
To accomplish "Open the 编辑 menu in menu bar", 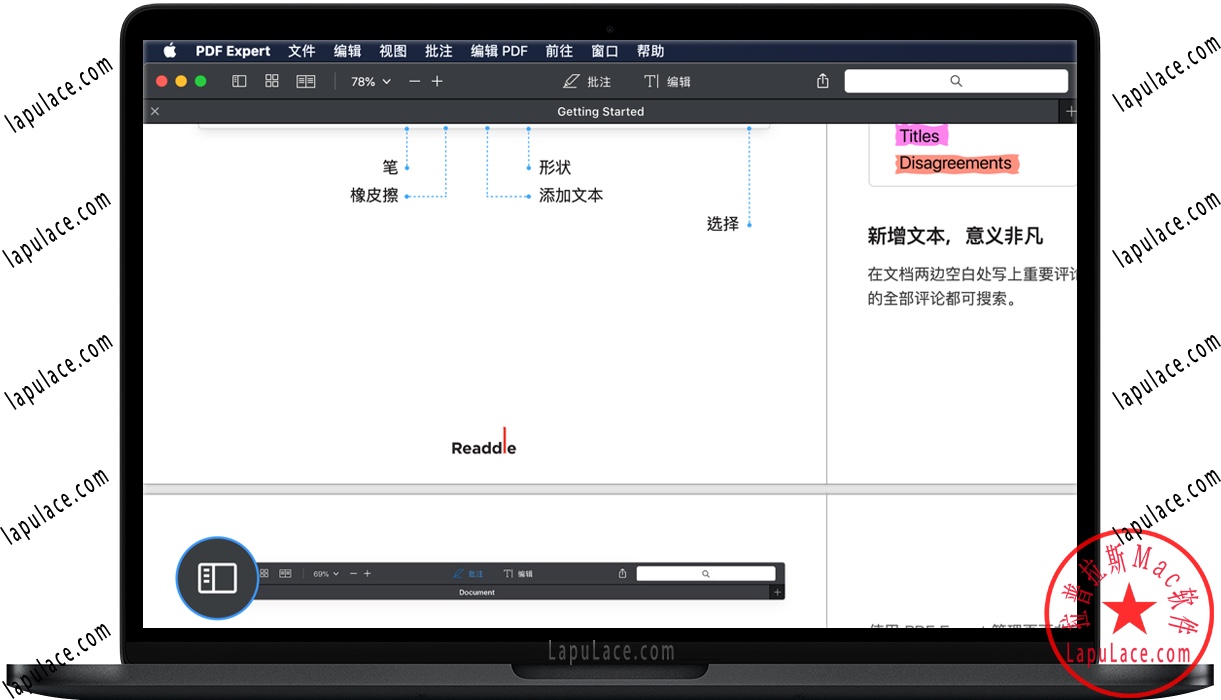I will (x=348, y=51).
